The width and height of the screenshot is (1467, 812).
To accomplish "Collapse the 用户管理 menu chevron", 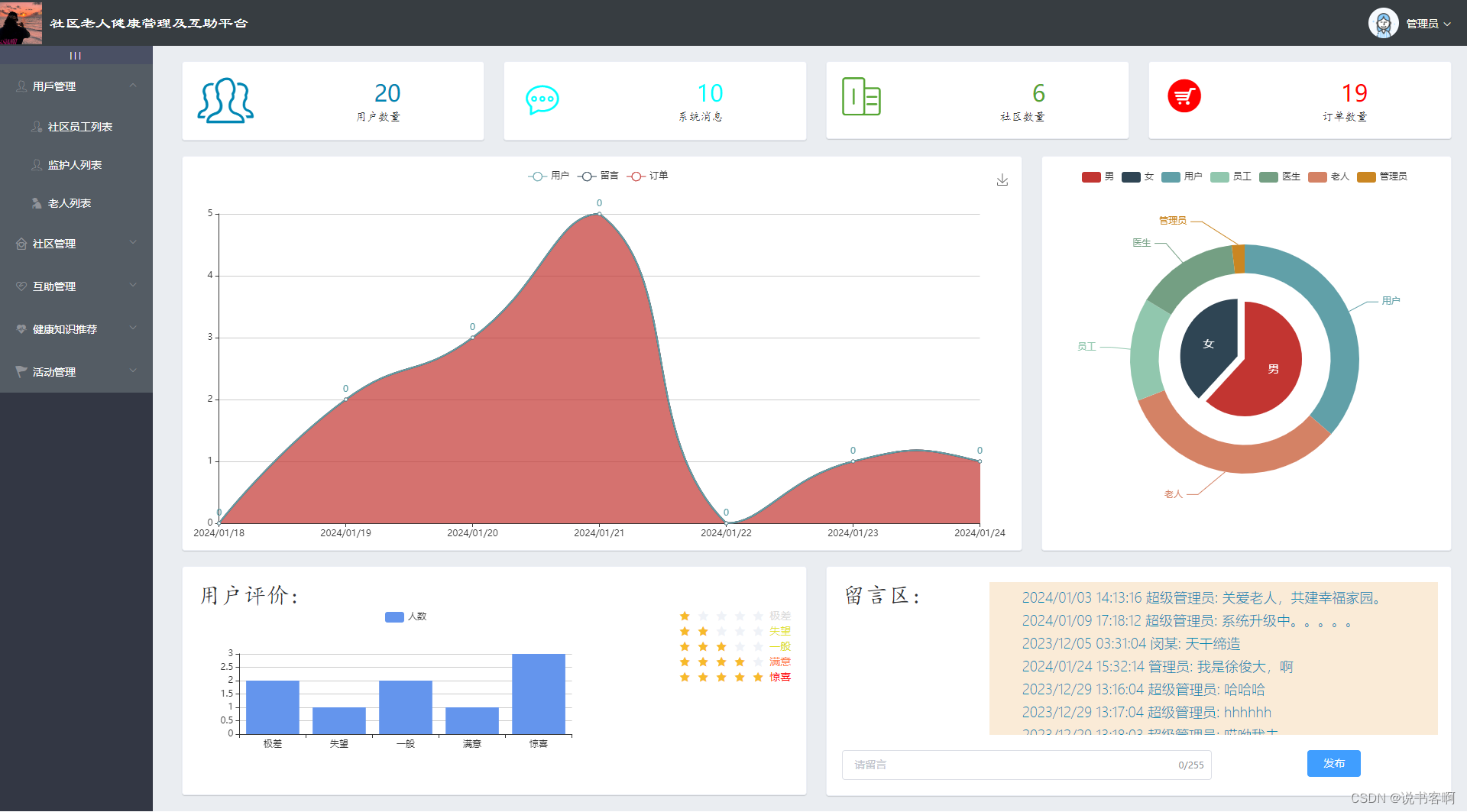I will tap(133, 86).
